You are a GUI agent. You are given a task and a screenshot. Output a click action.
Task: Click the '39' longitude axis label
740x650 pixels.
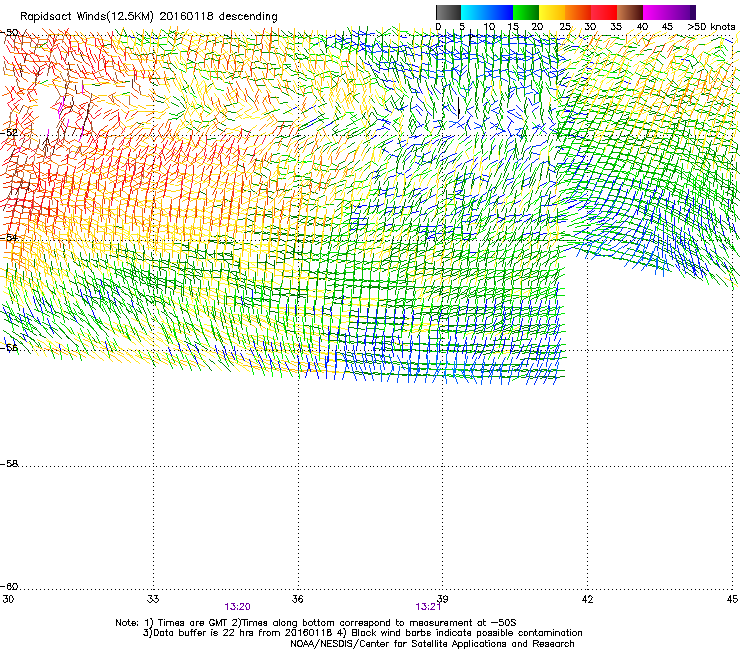(x=443, y=599)
